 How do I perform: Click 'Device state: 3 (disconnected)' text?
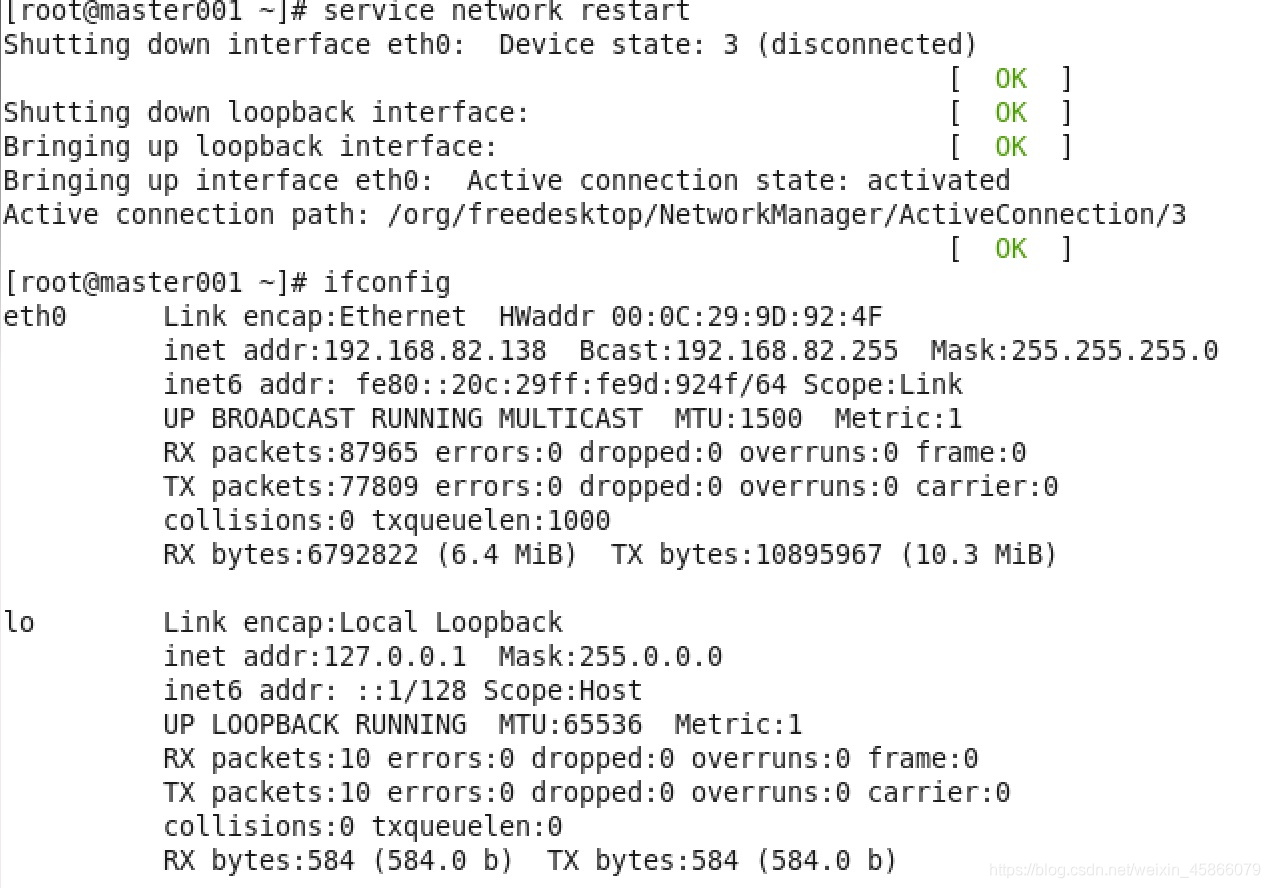737,45
